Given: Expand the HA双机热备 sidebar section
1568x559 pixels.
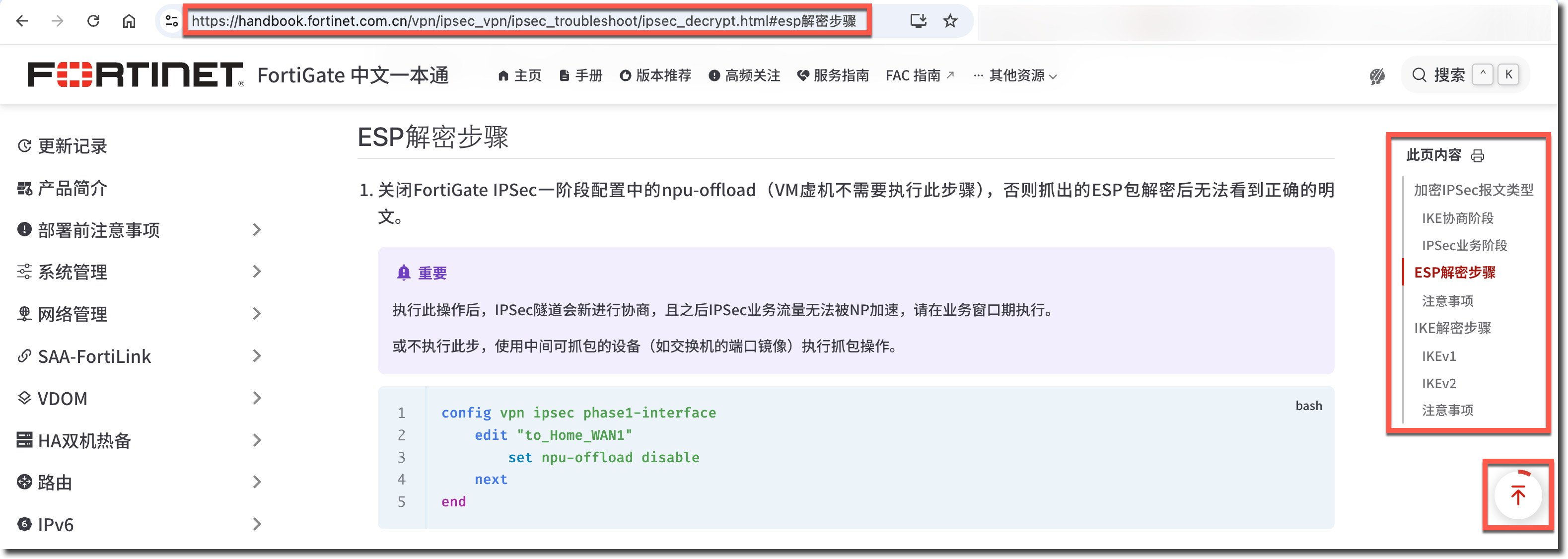Looking at the screenshot, I should coord(256,440).
